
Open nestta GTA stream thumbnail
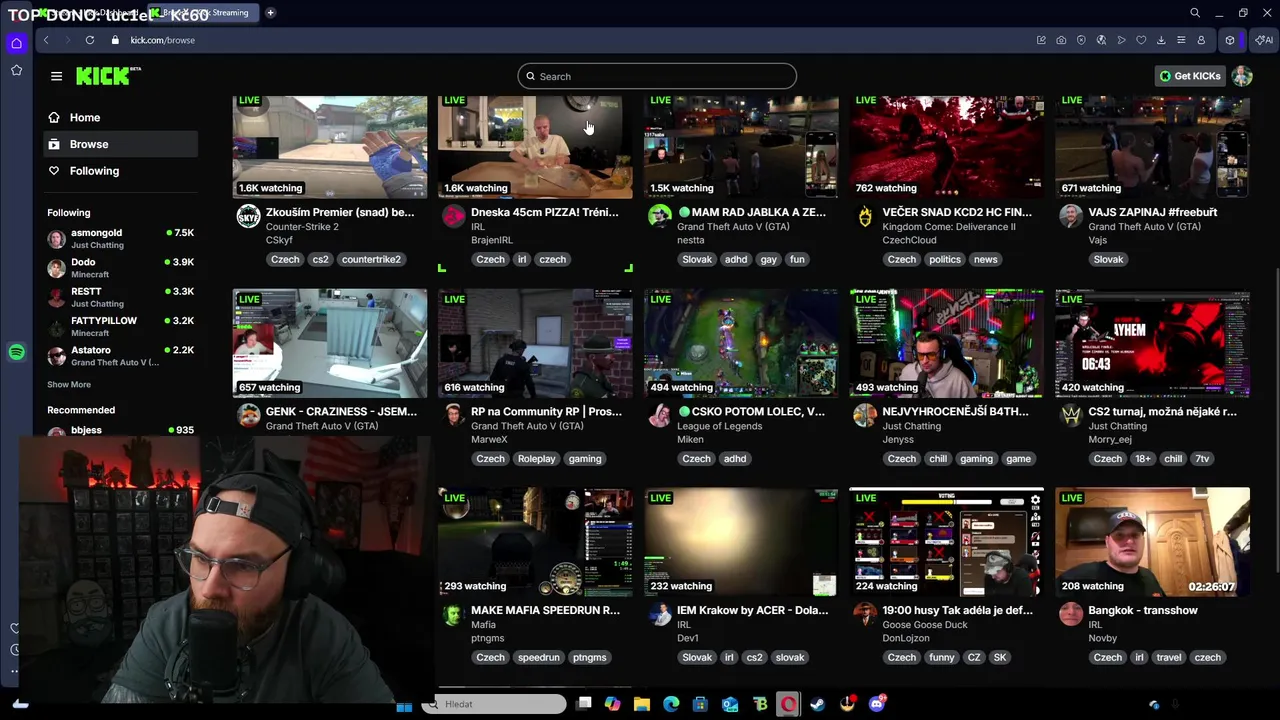(x=741, y=147)
